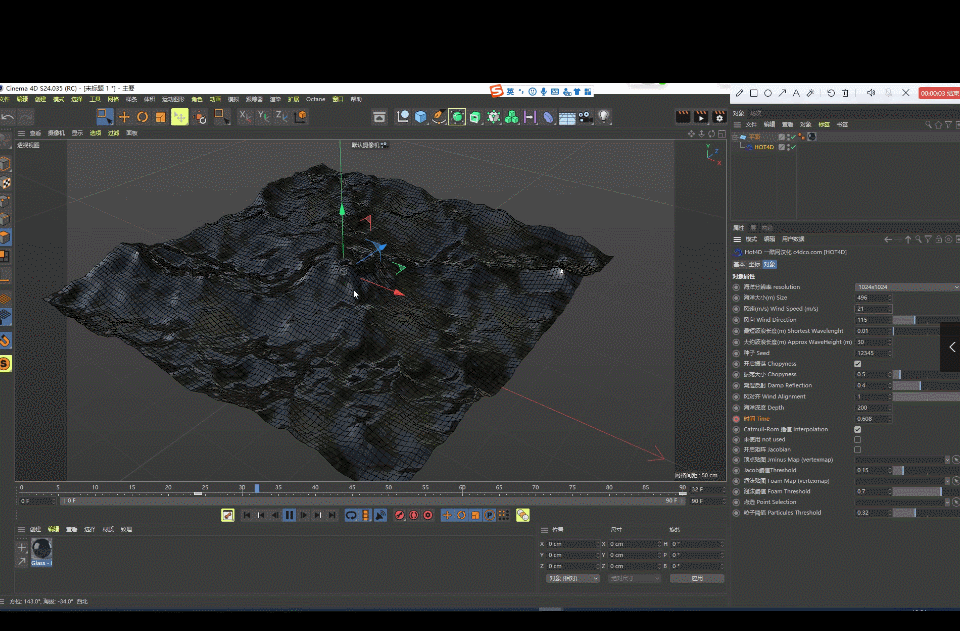
Task: Select the Move tool in top toolbar
Action: [124, 117]
